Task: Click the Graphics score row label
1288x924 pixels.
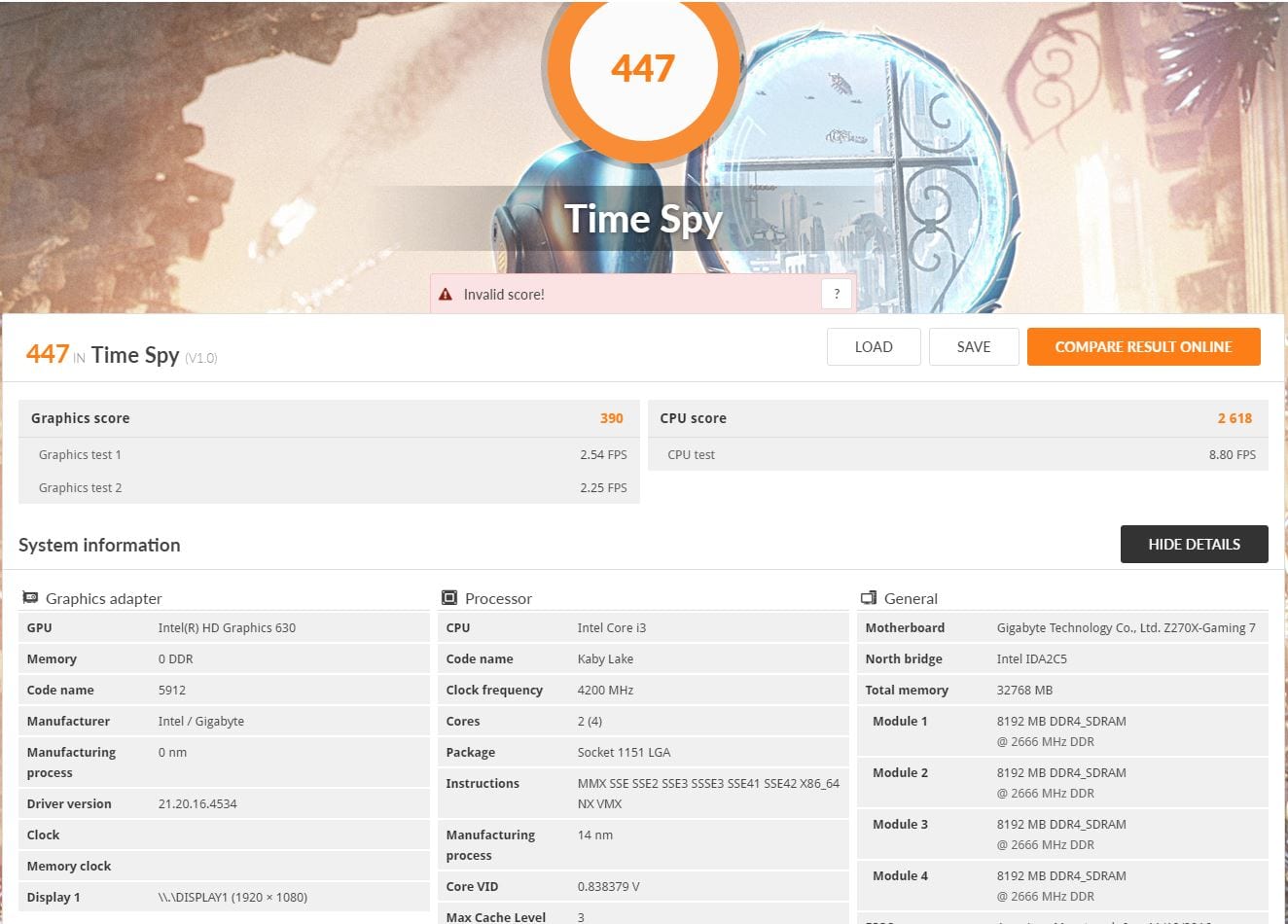Action: [x=81, y=418]
